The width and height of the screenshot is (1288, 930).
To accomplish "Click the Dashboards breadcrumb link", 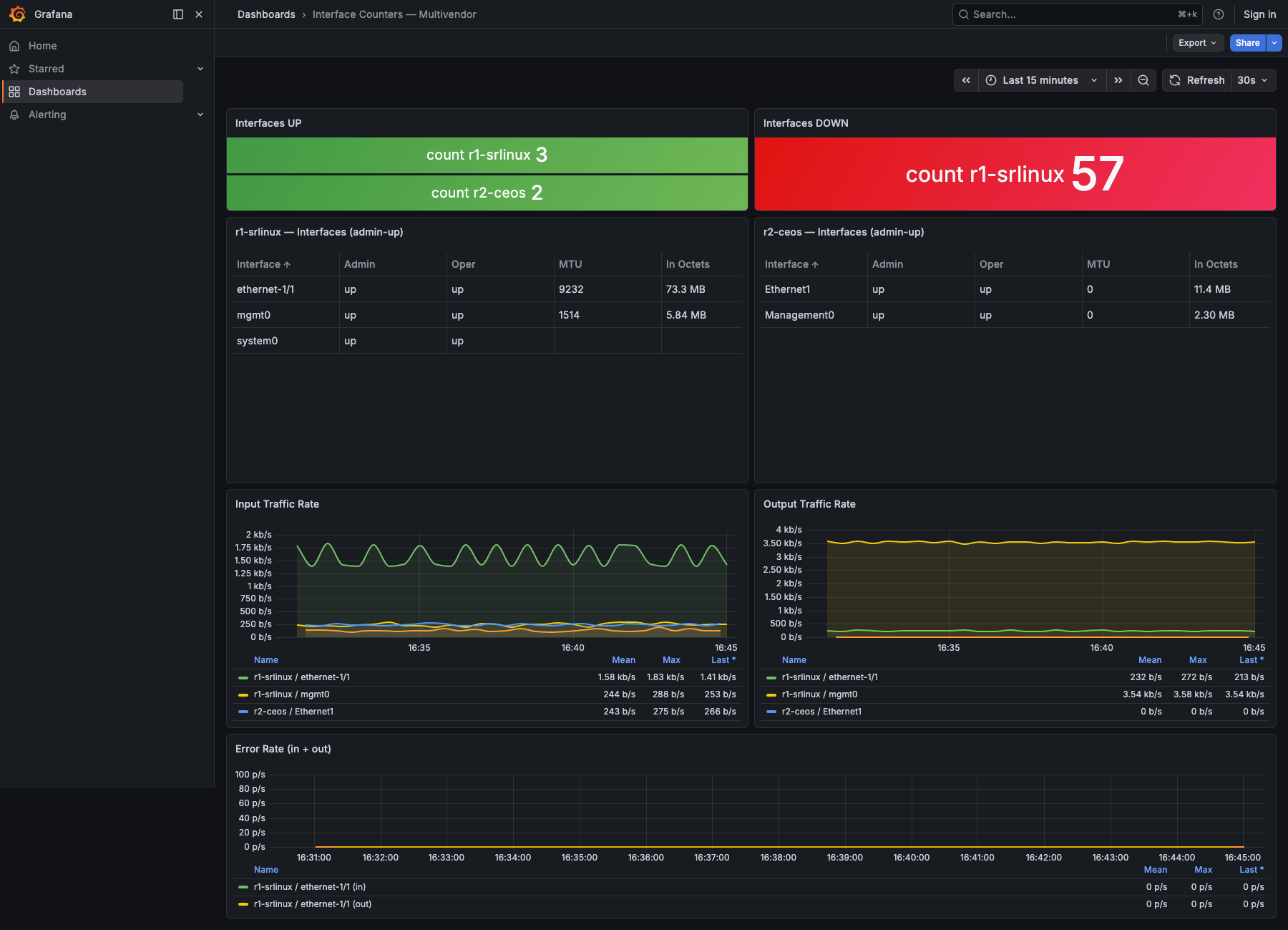I will [266, 14].
